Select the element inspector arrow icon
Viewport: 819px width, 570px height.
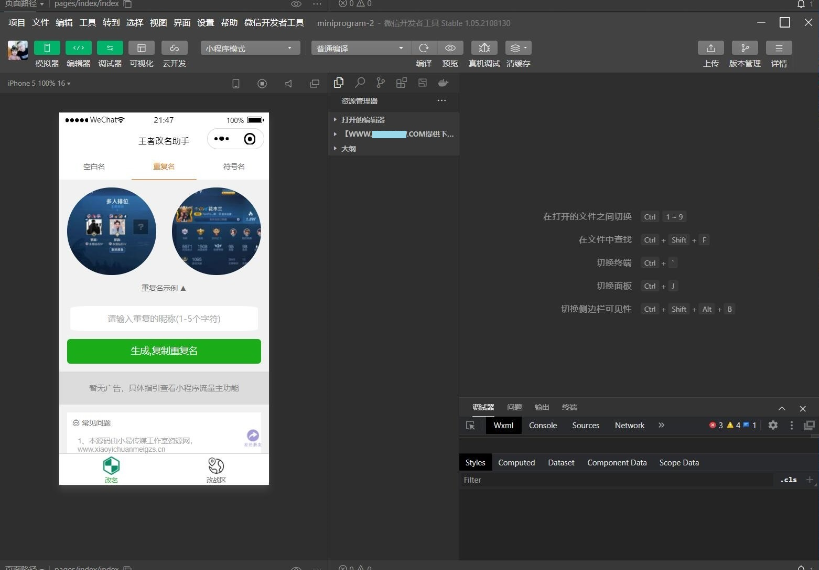[x=471, y=425]
